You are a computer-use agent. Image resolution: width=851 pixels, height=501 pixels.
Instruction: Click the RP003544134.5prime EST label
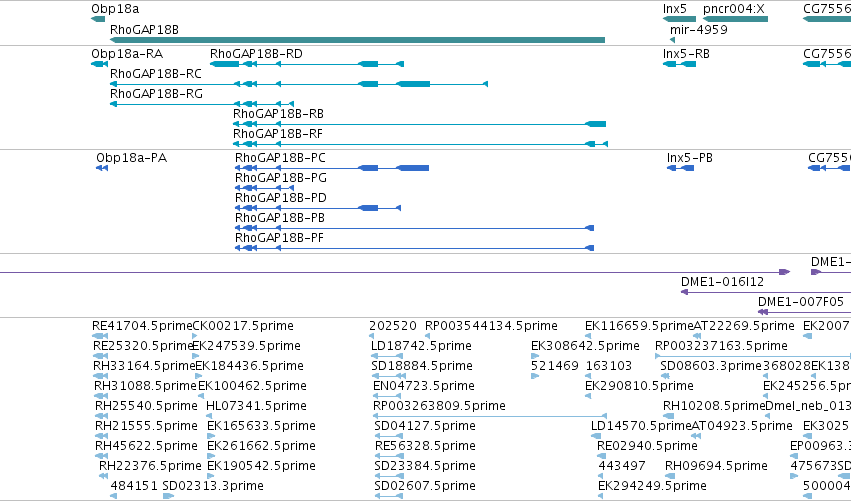(x=491, y=326)
